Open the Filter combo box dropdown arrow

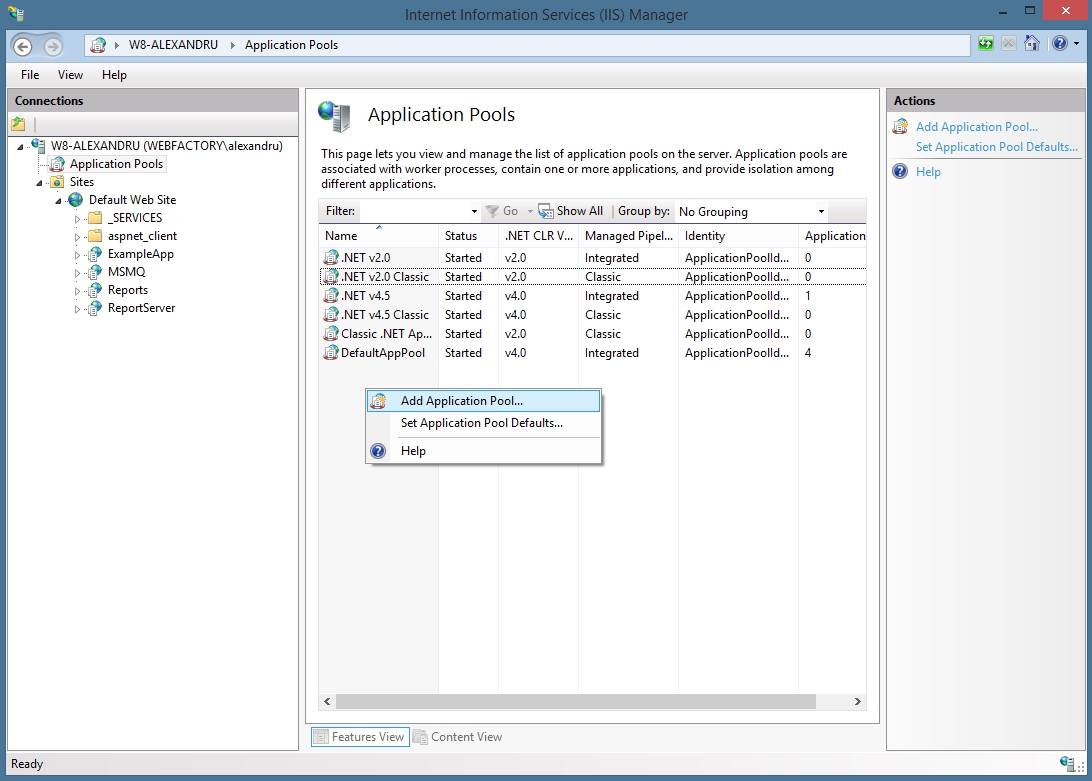coord(474,212)
